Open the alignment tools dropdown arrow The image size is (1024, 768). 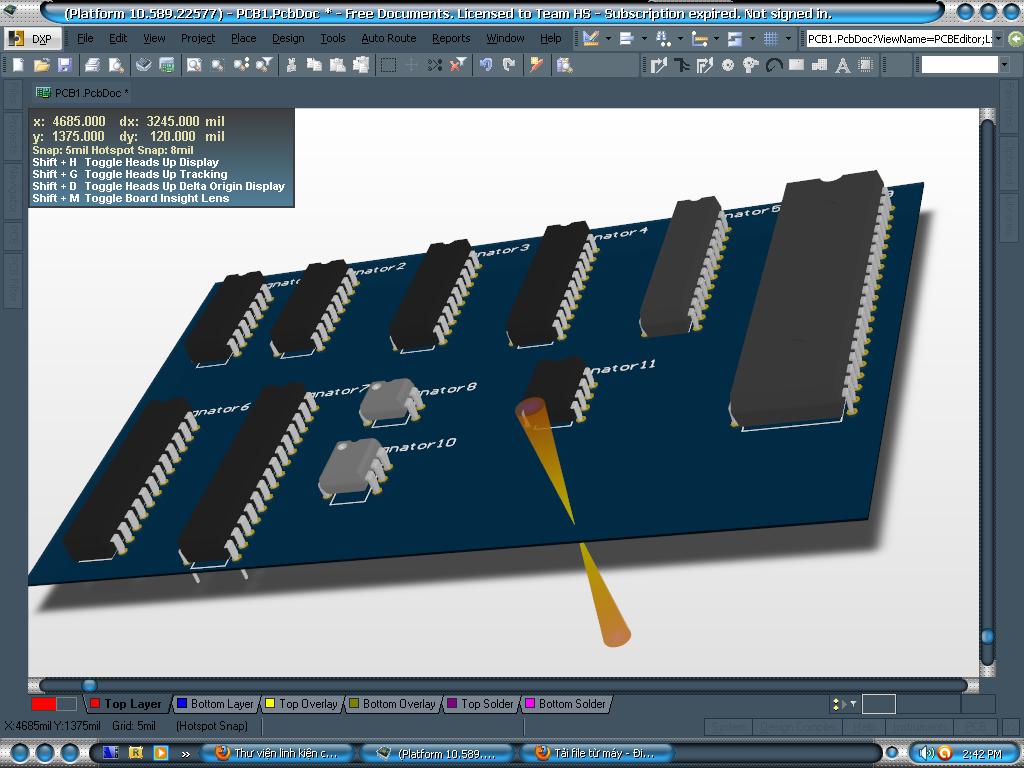644,39
